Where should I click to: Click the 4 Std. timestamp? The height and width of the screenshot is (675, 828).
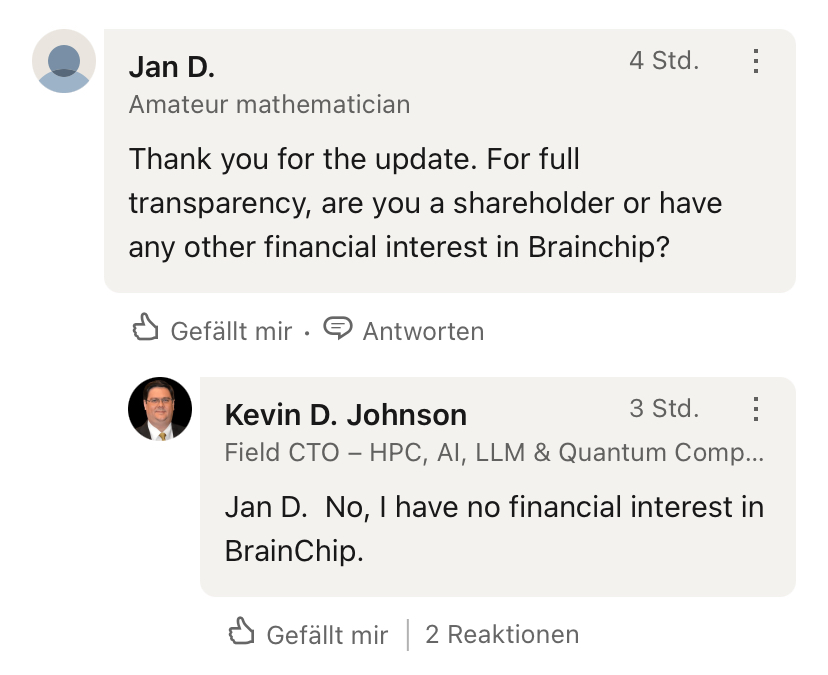tap(664, 60)
